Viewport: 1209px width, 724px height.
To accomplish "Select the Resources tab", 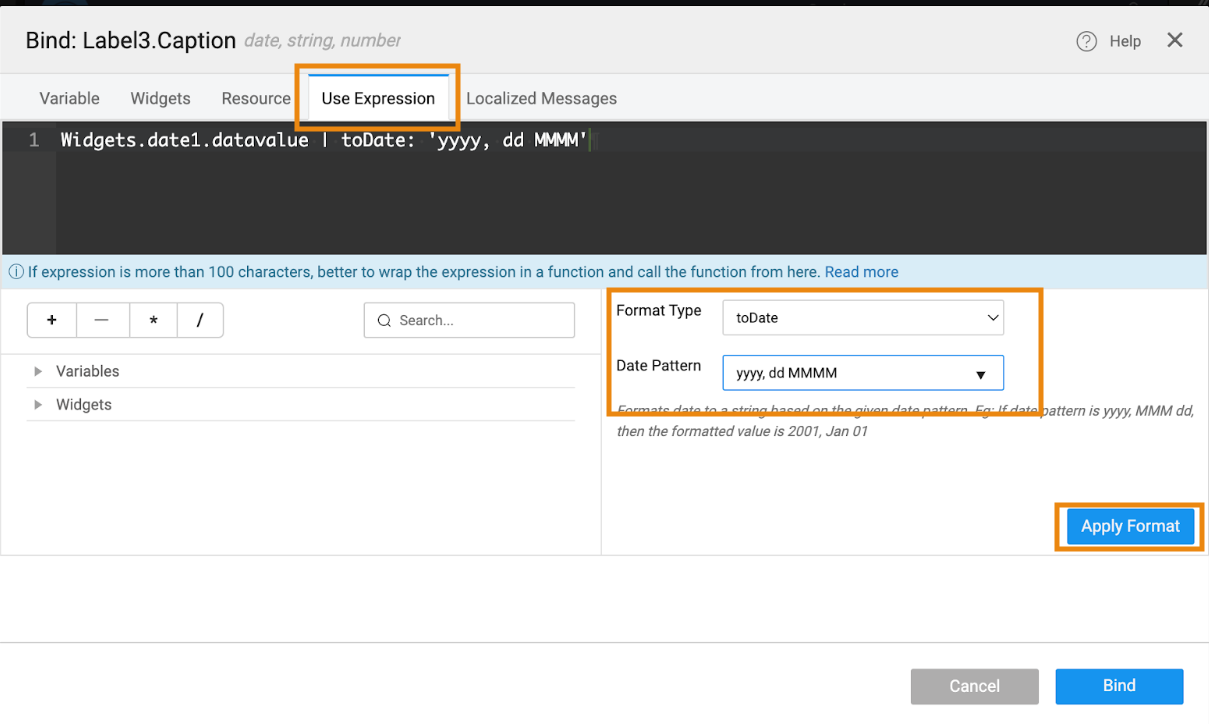I will 255,98.
